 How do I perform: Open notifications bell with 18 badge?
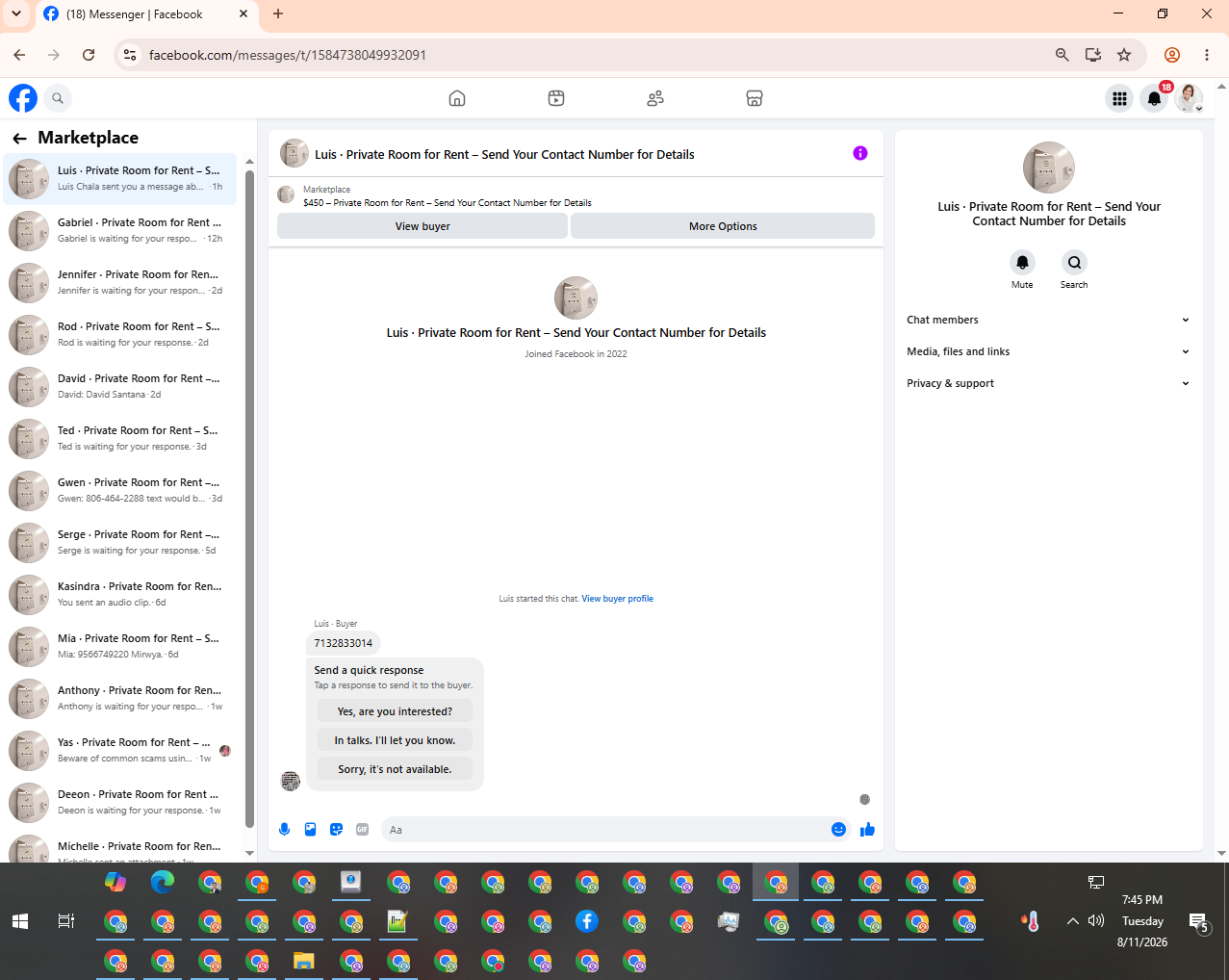pos(1154,98)
